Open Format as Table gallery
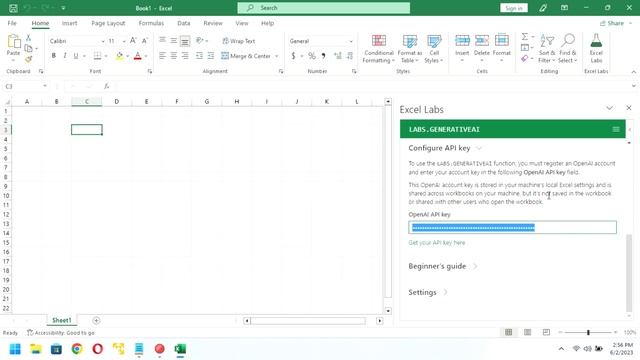 pyautogui.click(x=410, y=49)
